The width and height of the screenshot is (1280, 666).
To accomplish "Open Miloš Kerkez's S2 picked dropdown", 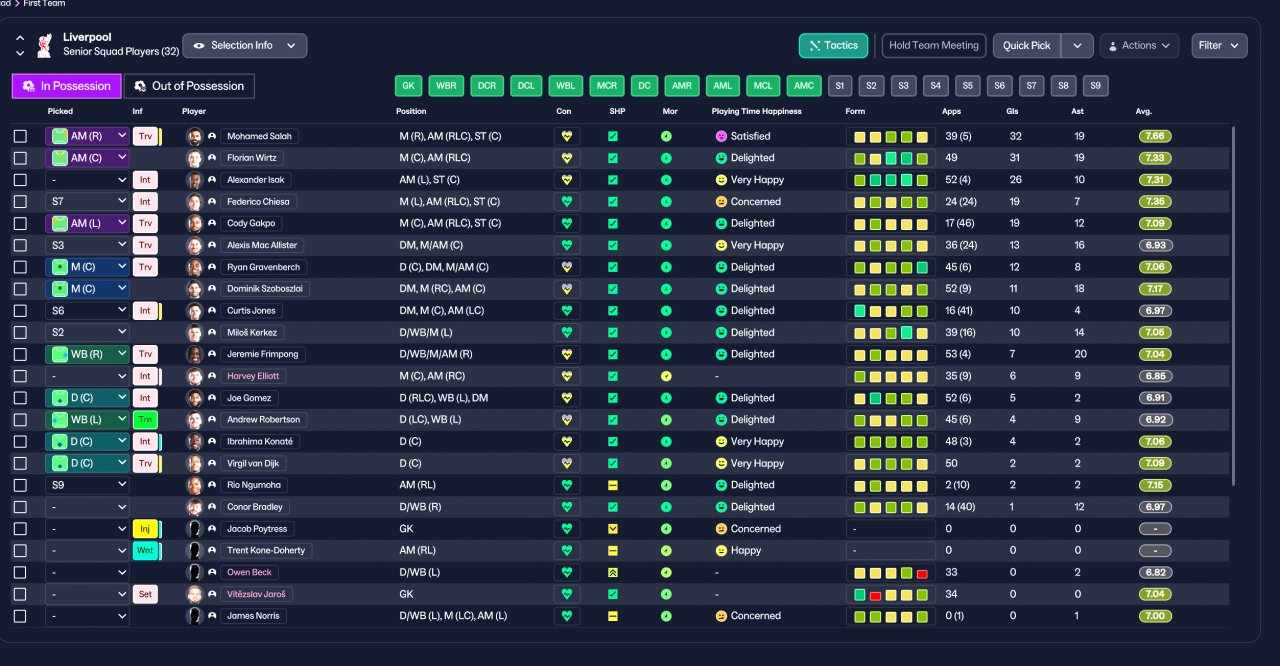I will 87,333.
